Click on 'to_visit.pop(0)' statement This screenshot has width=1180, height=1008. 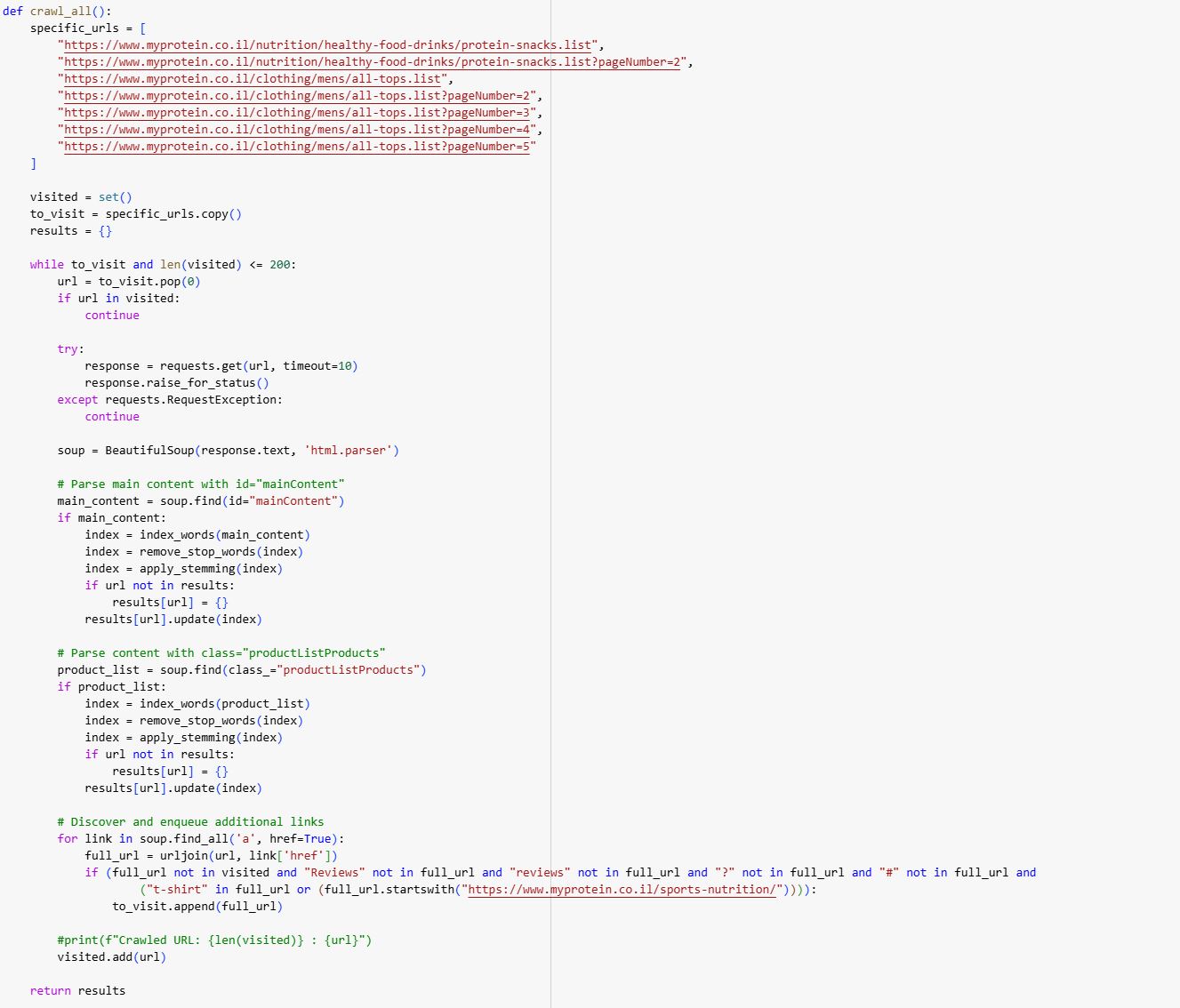(149, 282)
